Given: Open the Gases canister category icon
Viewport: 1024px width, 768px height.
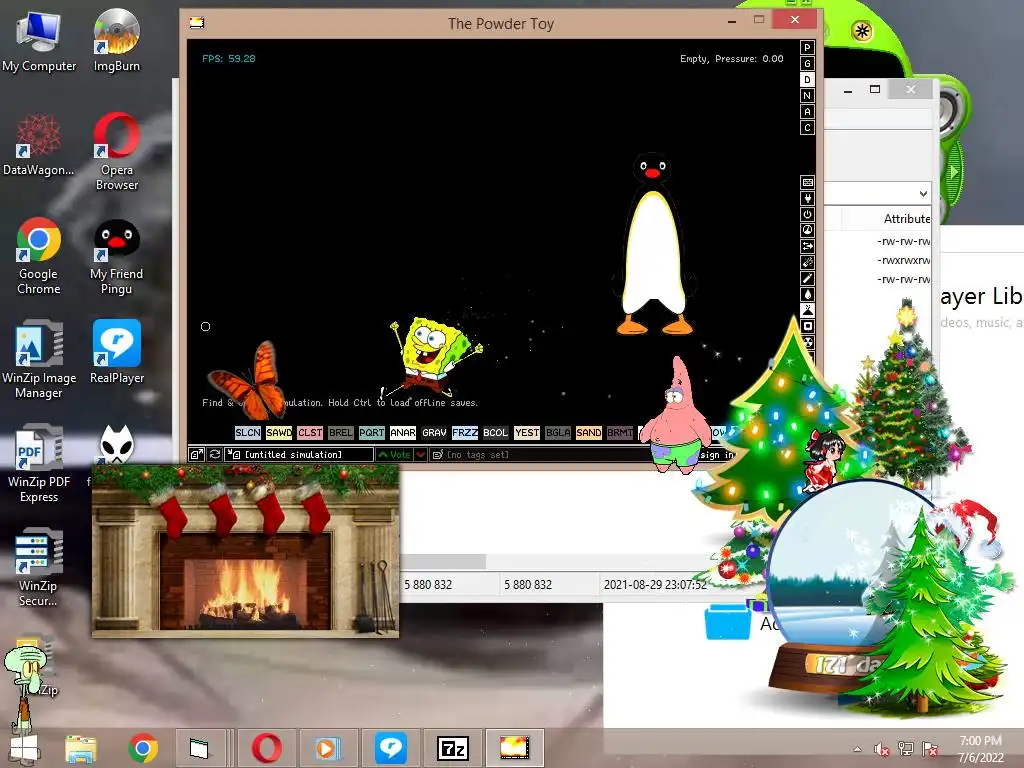Looking at the screenshot, I should click(x=807, y=278).
